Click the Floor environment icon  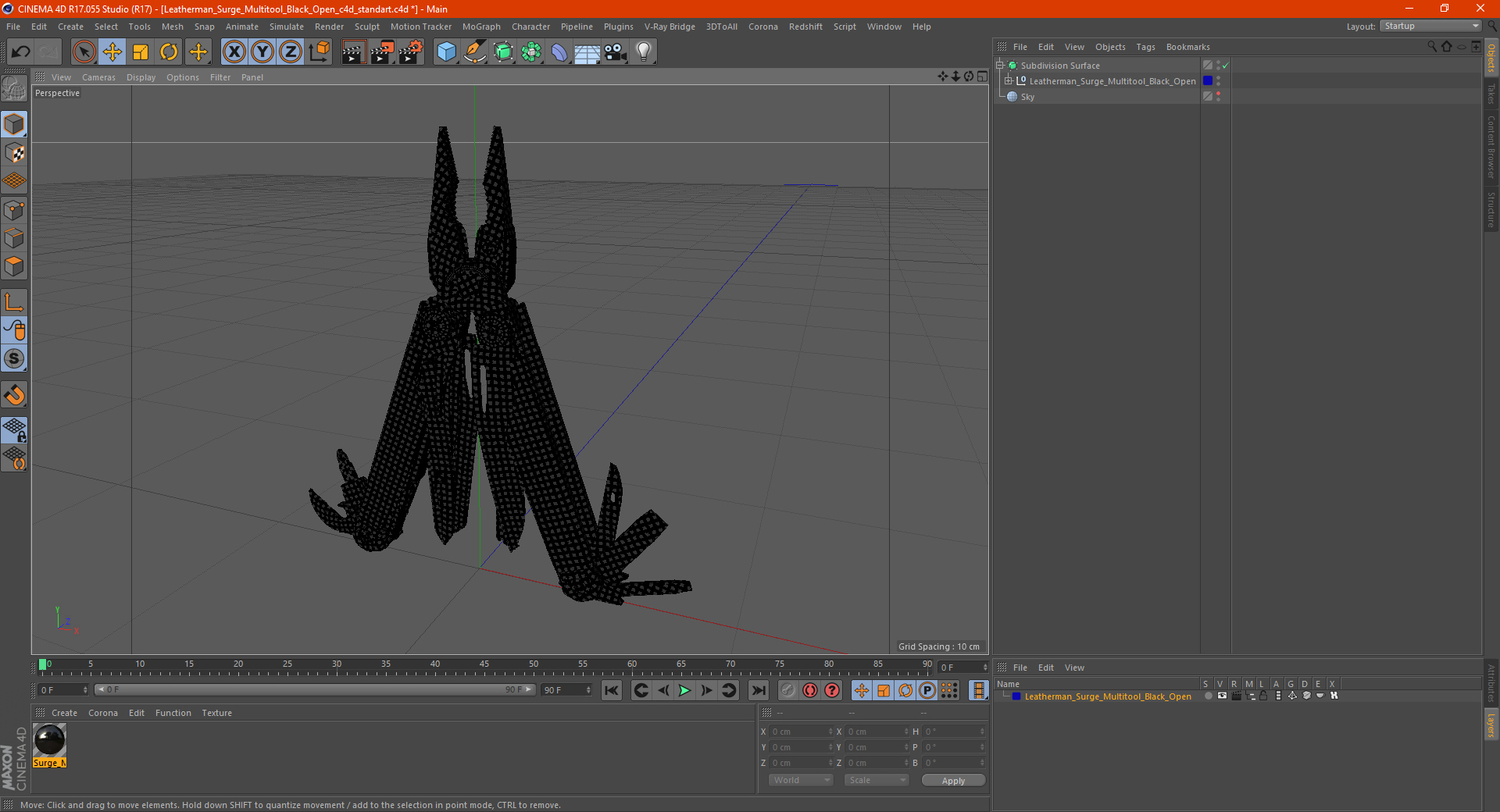pos(587,52)
